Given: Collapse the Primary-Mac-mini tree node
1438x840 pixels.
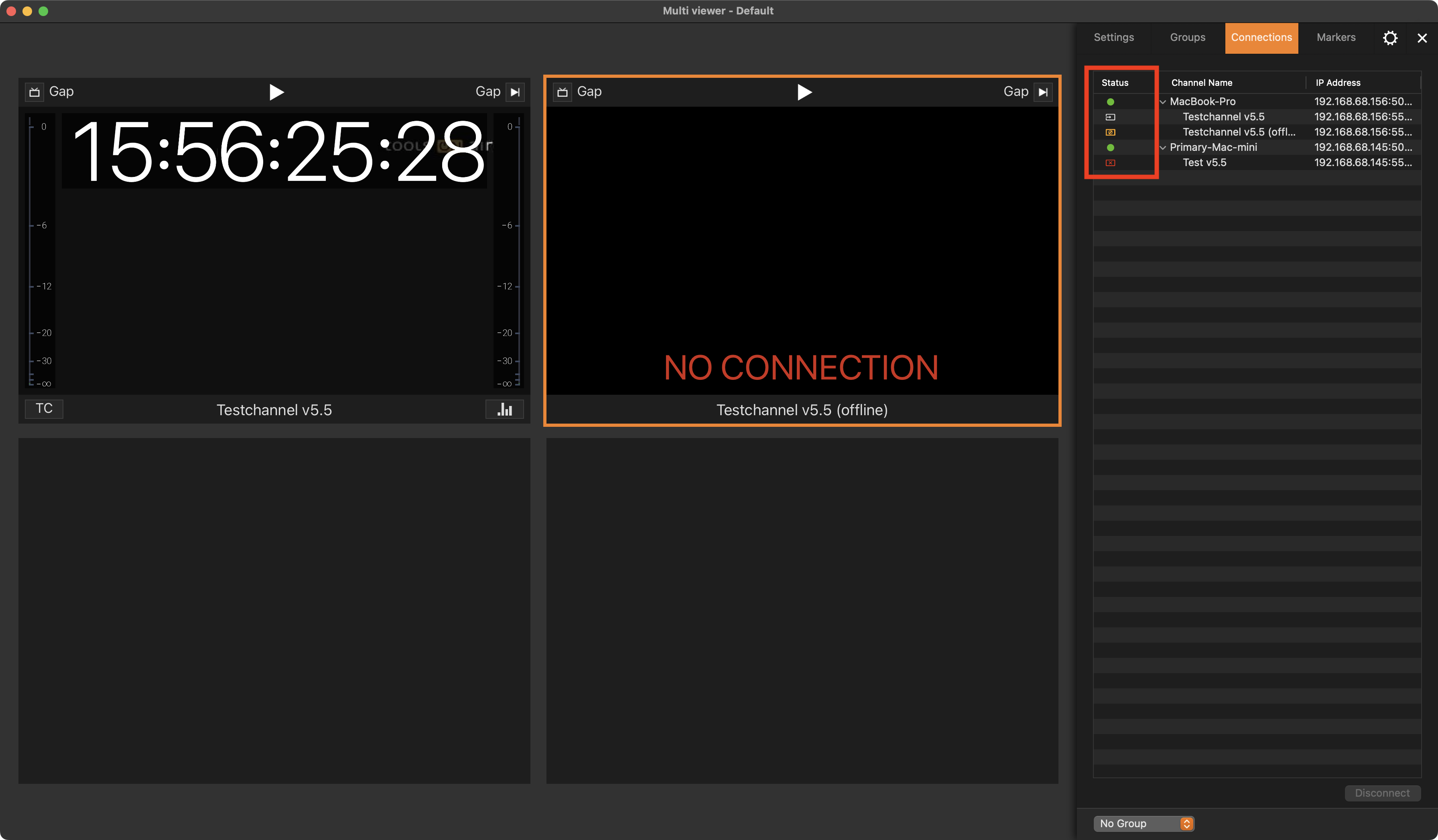Looking at the screenshot, I should [1163, 148].
